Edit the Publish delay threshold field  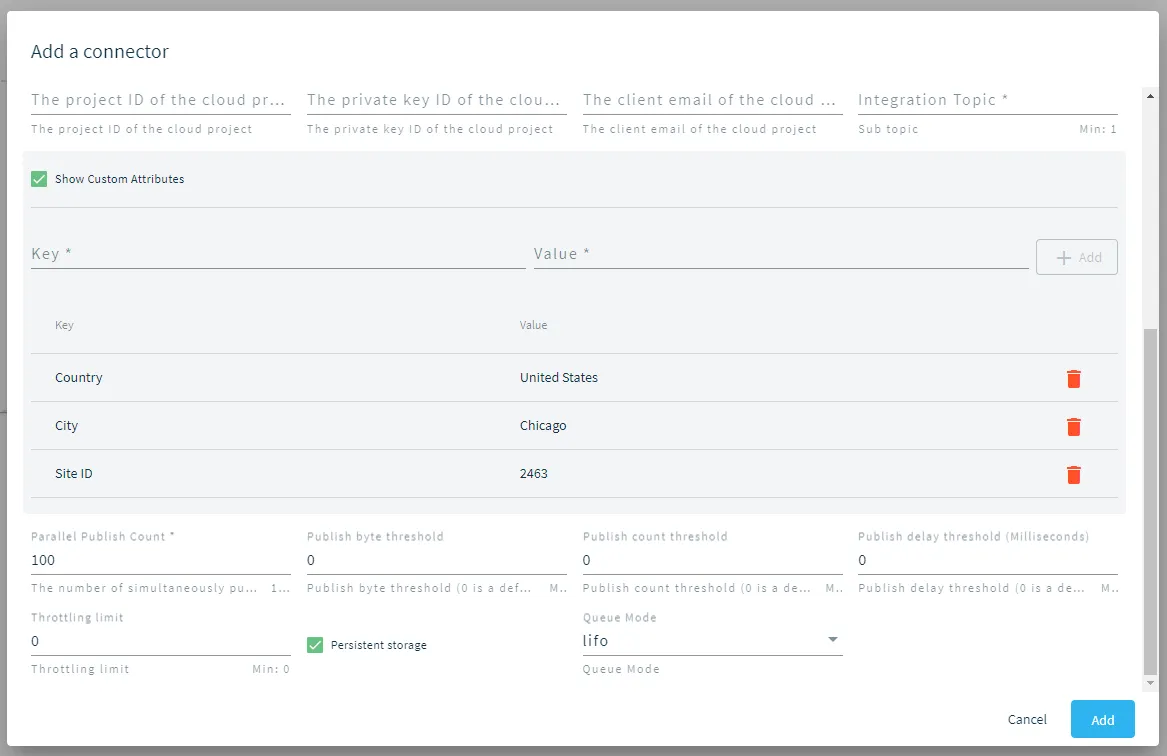[x=988, y=560]
